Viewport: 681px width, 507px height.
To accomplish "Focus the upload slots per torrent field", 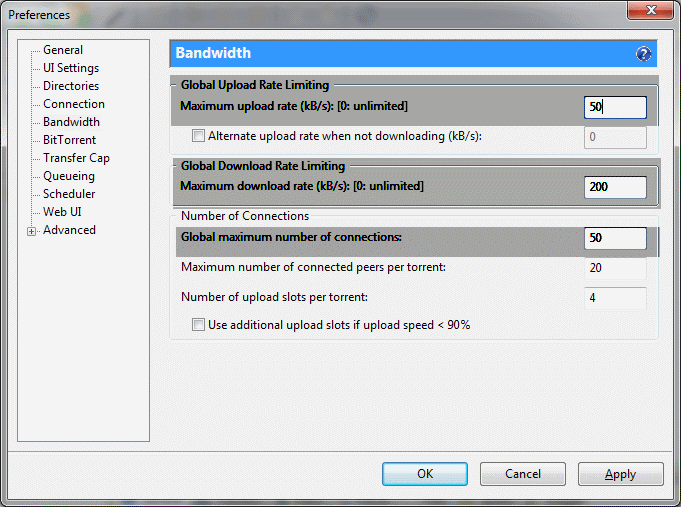I will pos(615,298).
